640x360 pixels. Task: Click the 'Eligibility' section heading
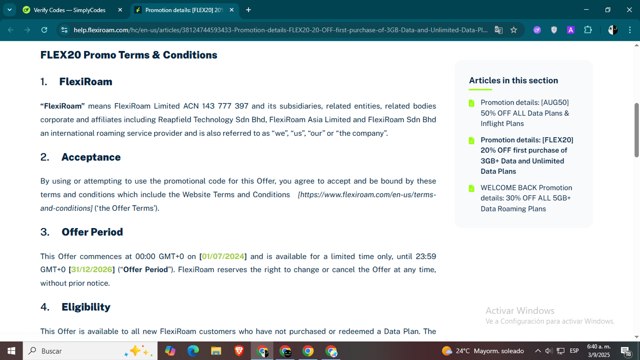[x=86, y=307]
